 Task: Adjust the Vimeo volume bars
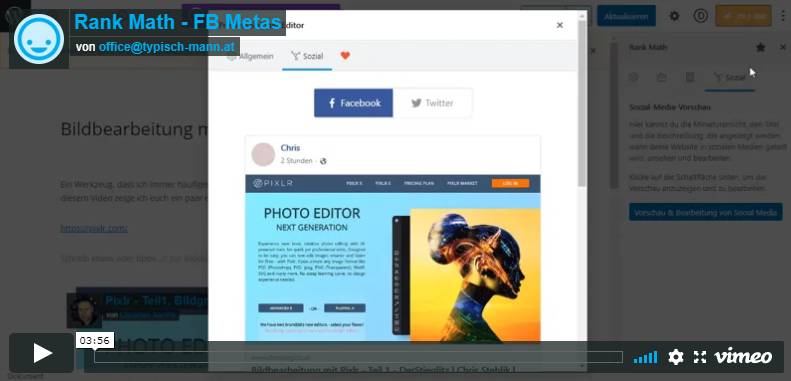tap(645, 357)
